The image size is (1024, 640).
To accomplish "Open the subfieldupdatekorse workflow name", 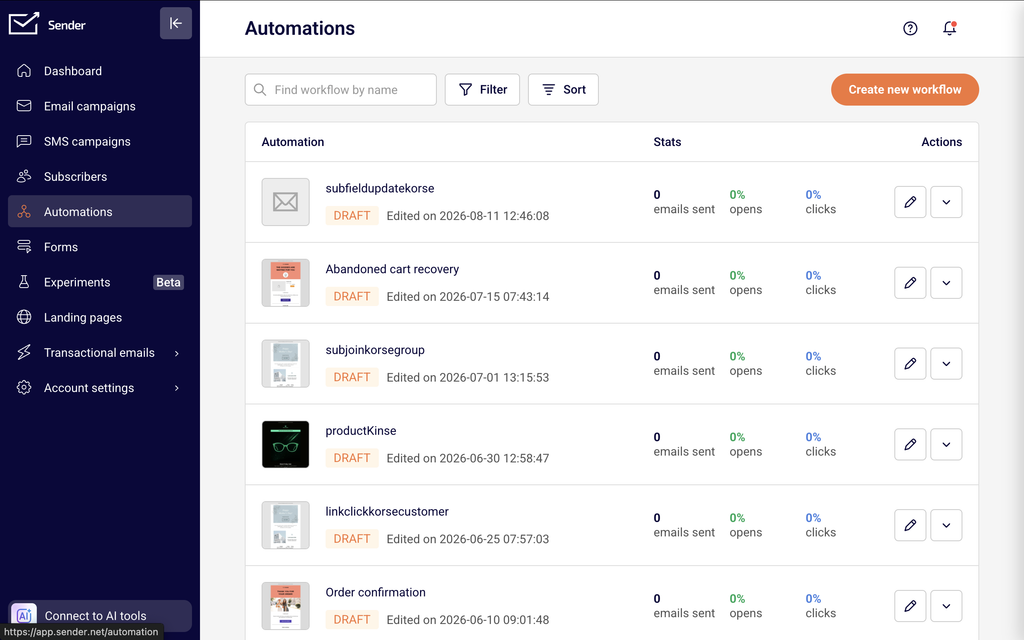I will [379, 188].
